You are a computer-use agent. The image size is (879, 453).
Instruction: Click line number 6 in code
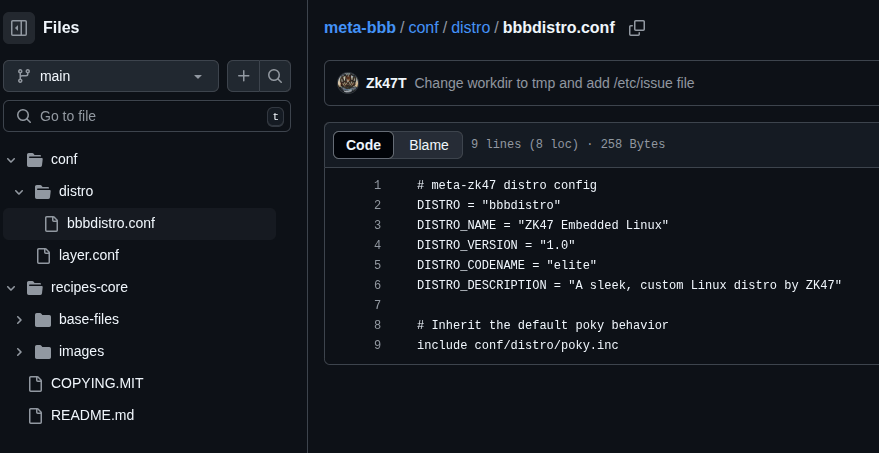(x=377, y=285)
